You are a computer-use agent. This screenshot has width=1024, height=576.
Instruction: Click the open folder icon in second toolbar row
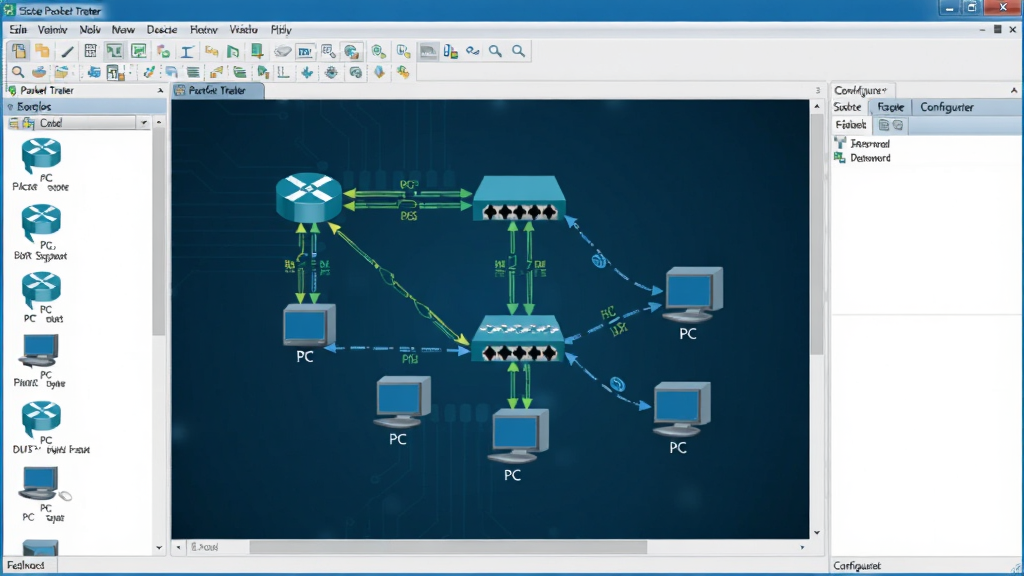[x=62, y=72]
